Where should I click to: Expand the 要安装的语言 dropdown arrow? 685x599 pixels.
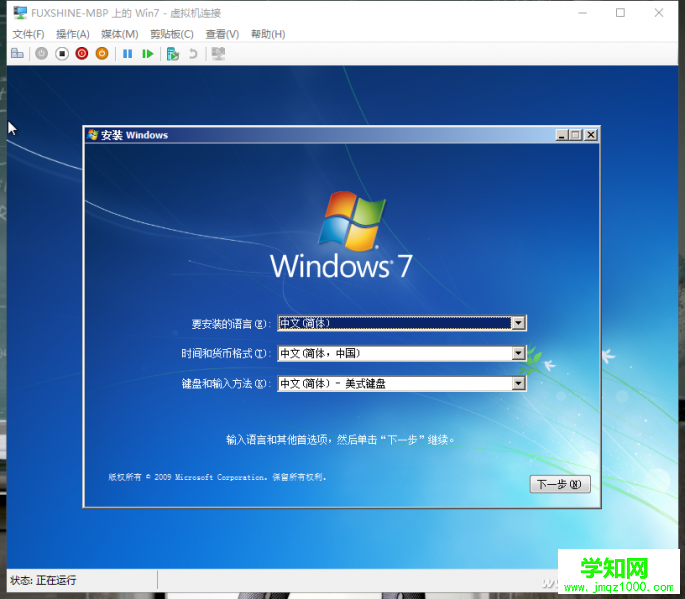(518, 323)
